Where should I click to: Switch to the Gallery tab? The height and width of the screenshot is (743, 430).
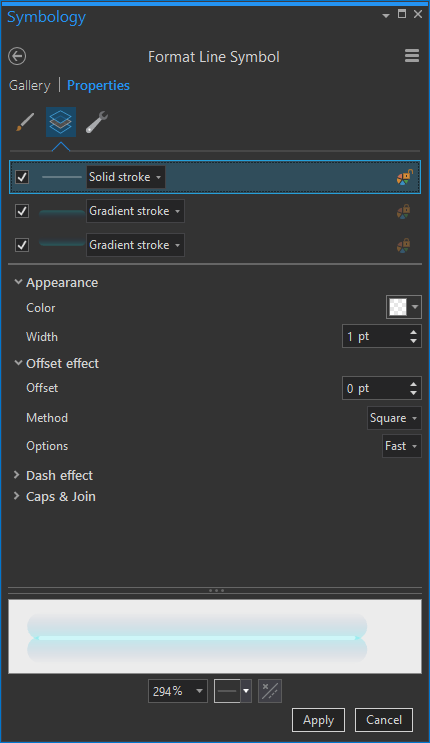[x=29, y=86]
